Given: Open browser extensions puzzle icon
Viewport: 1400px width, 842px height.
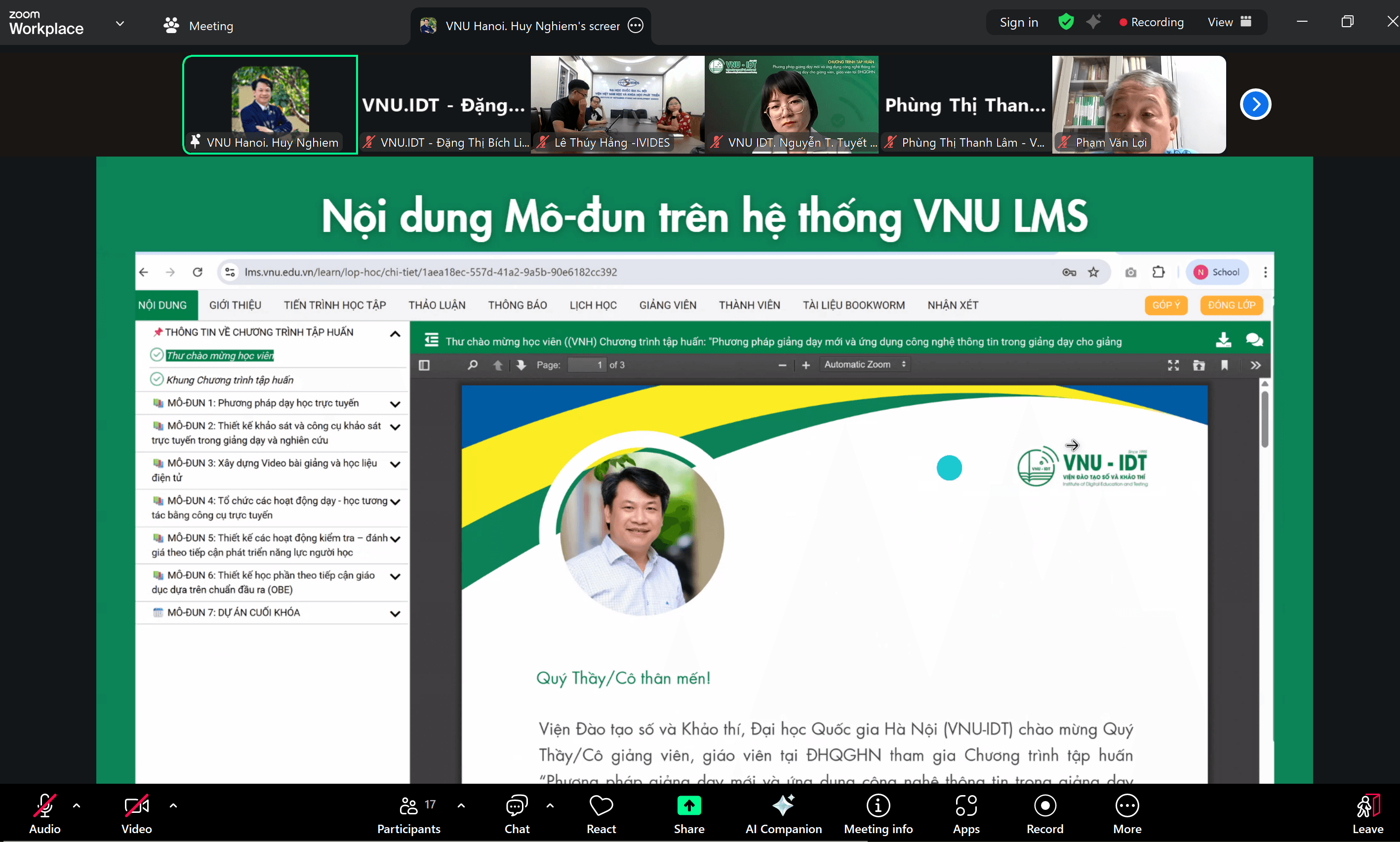Looking at the screenshot, I should tap(1158, 272).
